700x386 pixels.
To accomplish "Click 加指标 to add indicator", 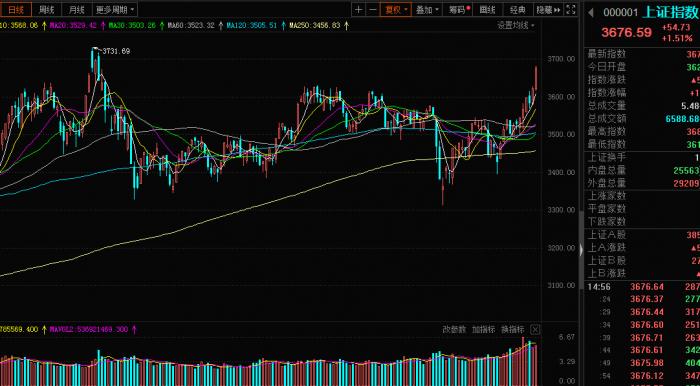I will (x=483, y=330).
